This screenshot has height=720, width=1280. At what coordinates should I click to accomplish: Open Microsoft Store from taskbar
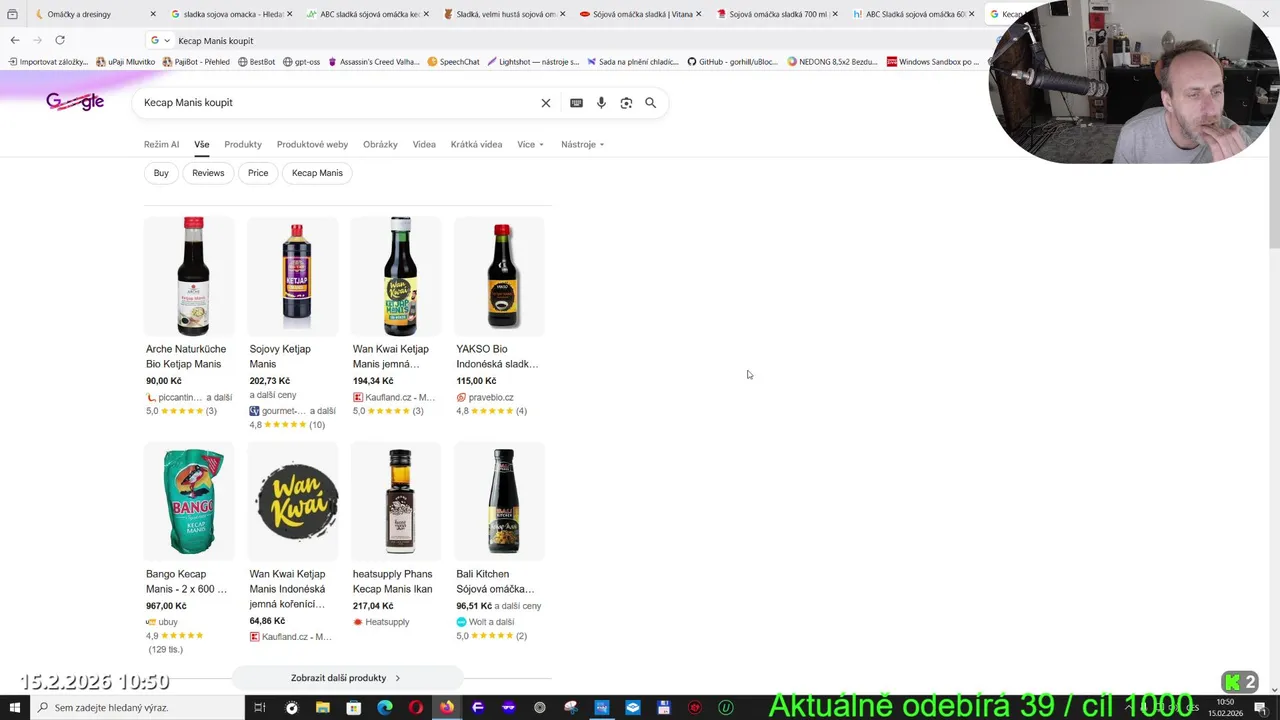(x=353, y=708)
